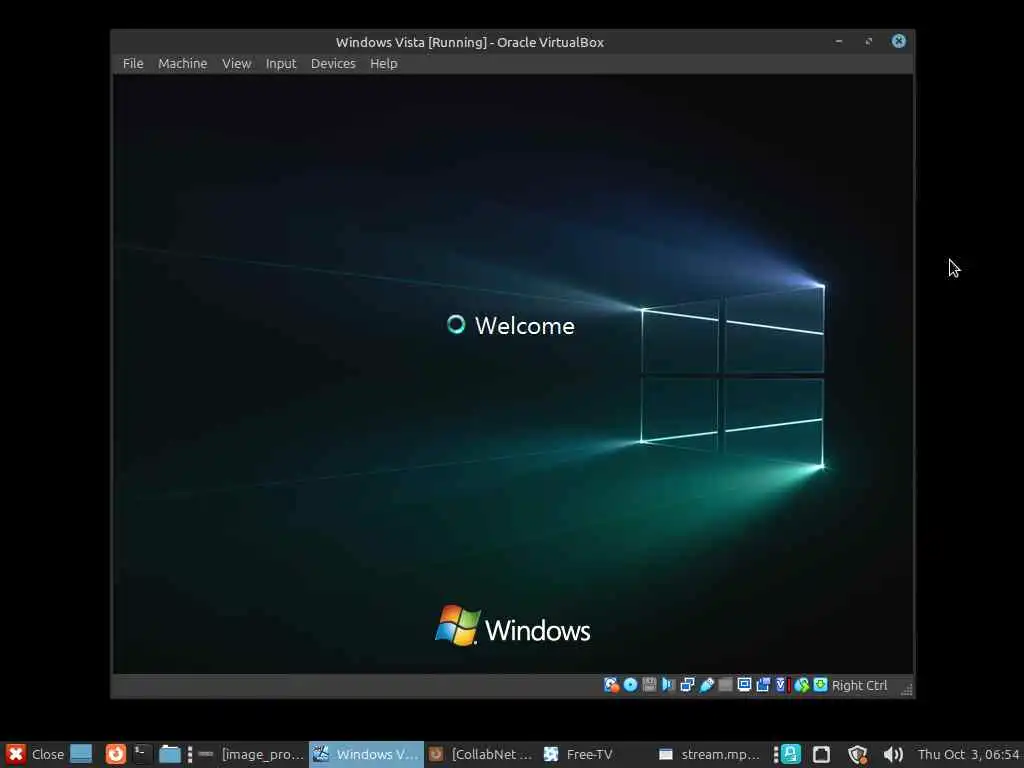Open the security shield tray icon

pyautogui.click(x=857, y=755)
